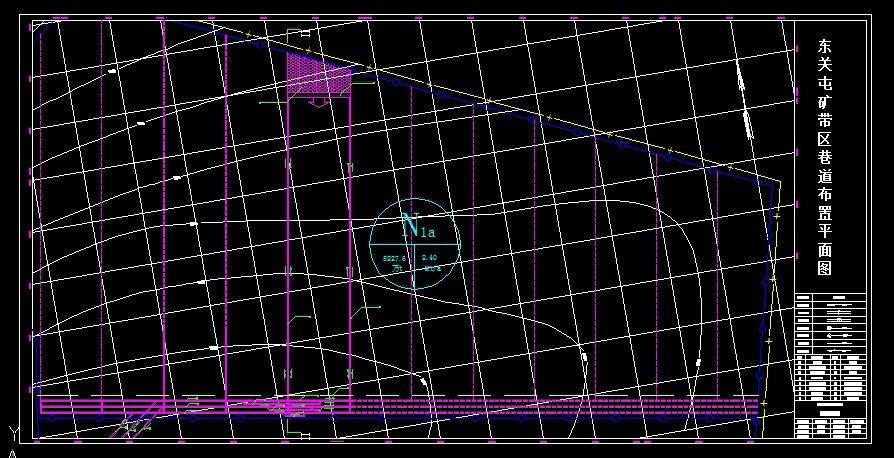Click the 2.40 value inside the cyan circle
The height and width of the screenshot is (458, 894).
[x=429, y=258]
